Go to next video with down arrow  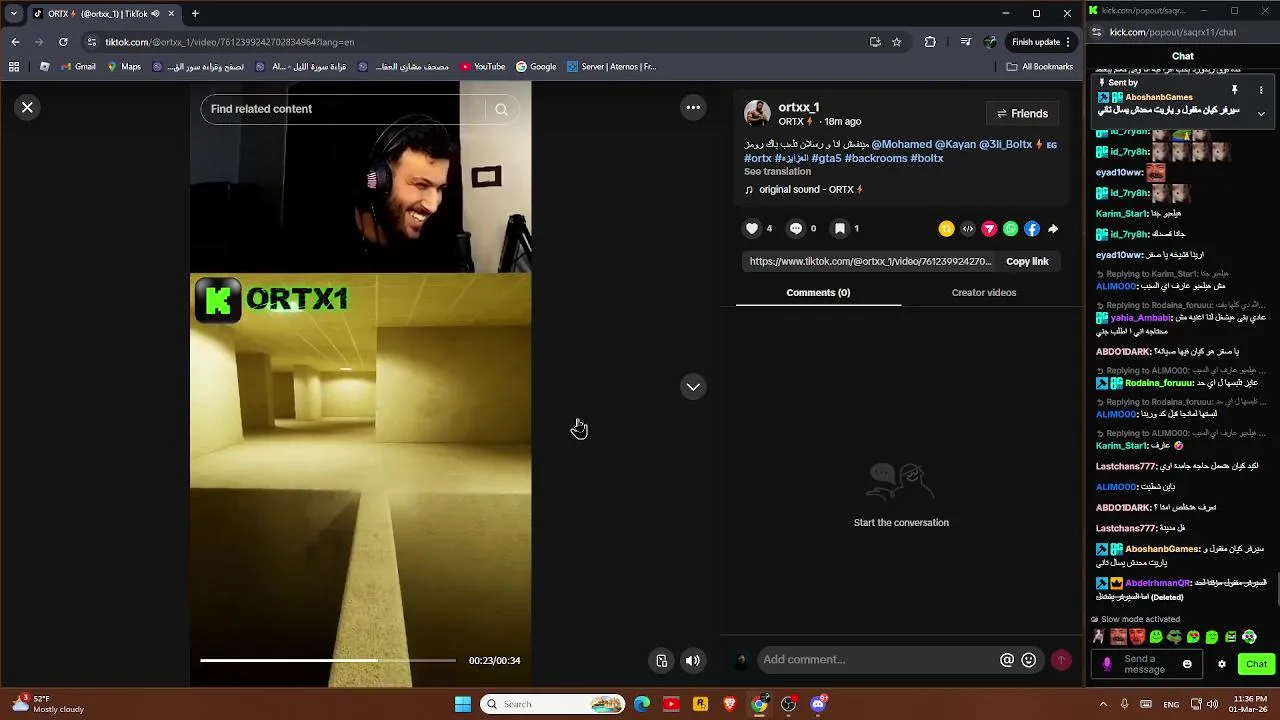click(x=693, y=387)
